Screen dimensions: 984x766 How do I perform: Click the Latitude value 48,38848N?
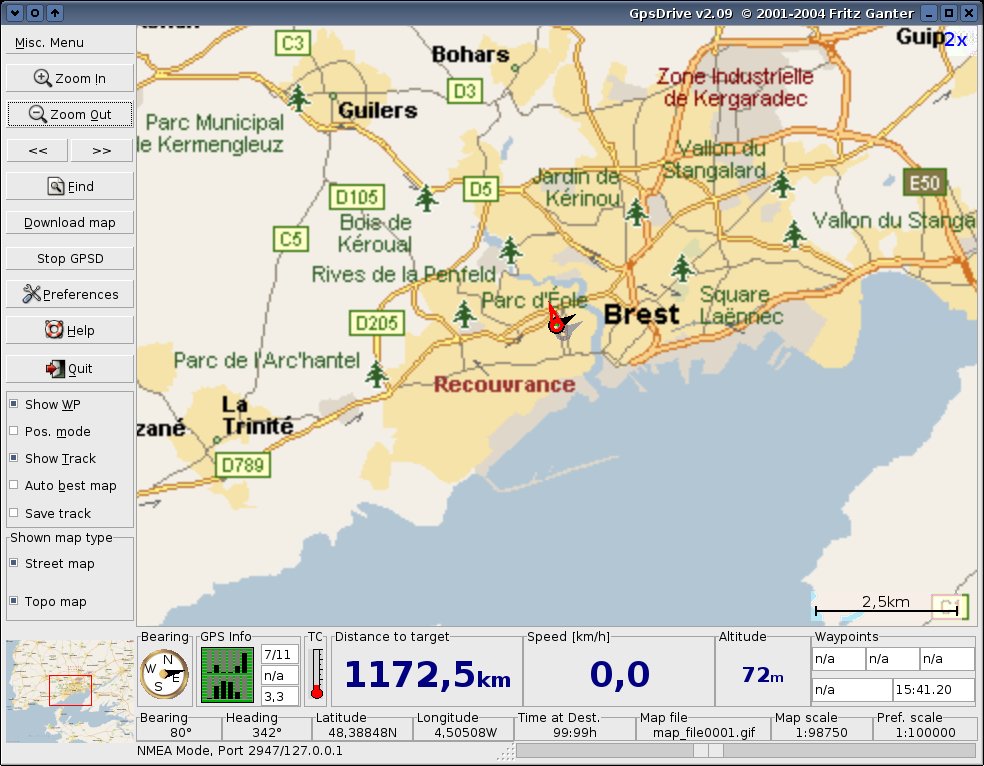click(362, 732)
